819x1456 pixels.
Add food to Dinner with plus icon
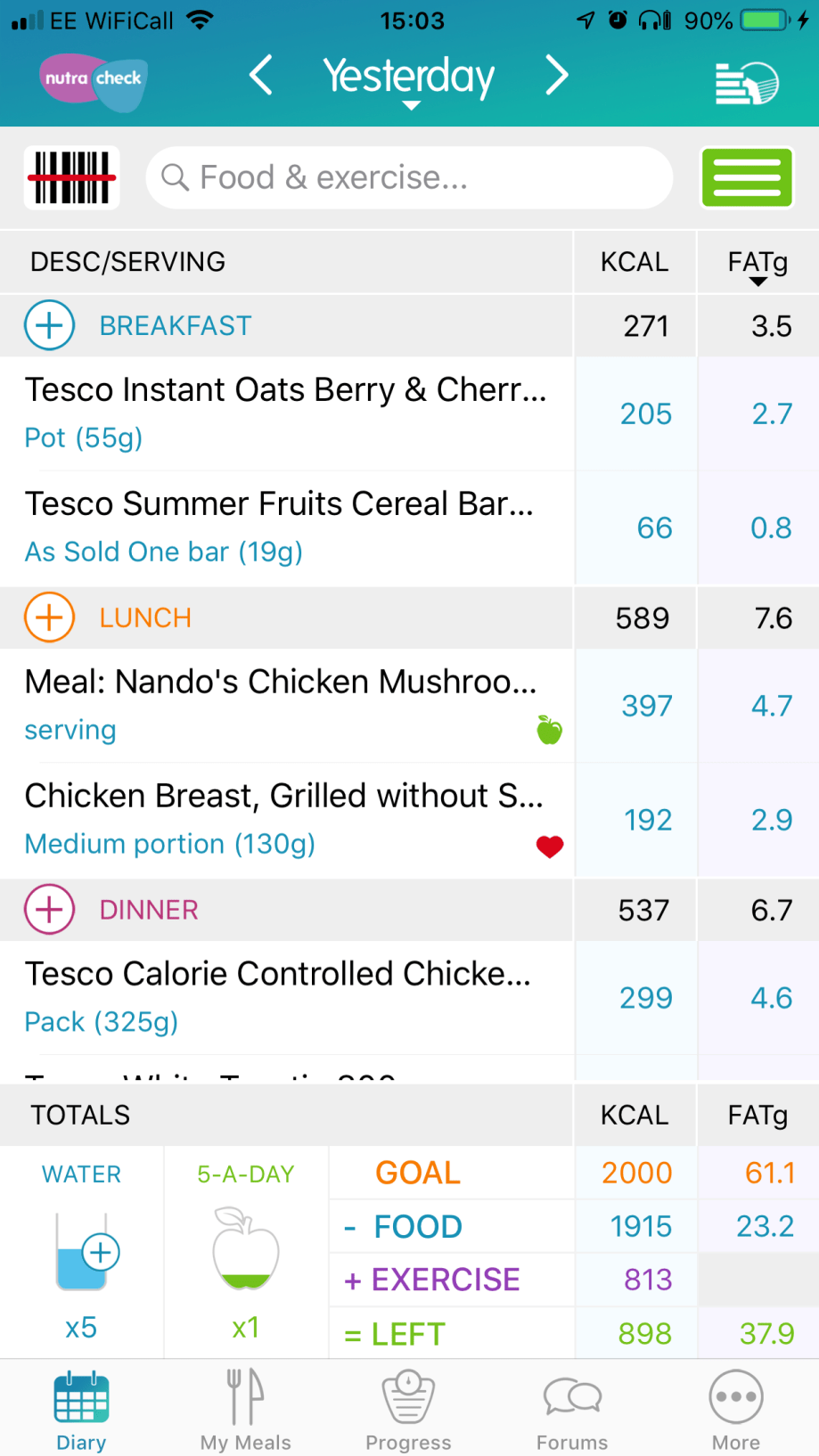point(50,910)
